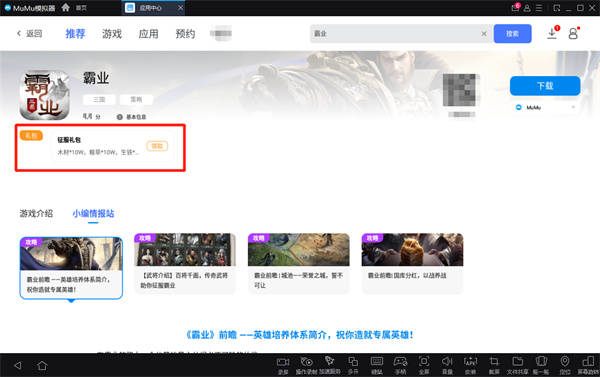Select the 游戏介绍 tab
This screenshot has height=377, width=600.
click(x=36, y=213)
